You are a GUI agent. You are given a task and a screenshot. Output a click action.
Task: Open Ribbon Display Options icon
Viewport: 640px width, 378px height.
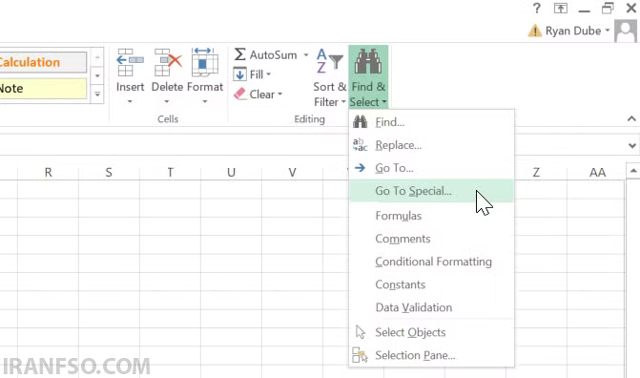[560, 8]
